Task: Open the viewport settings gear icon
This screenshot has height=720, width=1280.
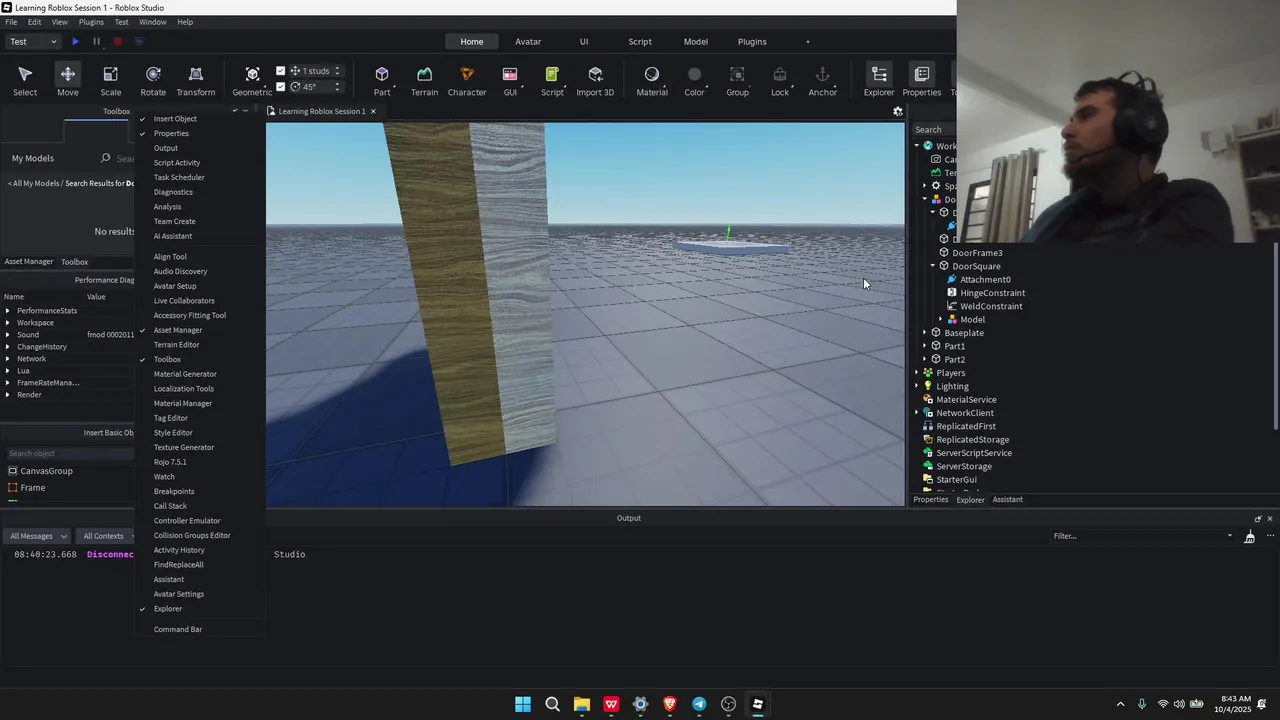Action: coord(898,111)
